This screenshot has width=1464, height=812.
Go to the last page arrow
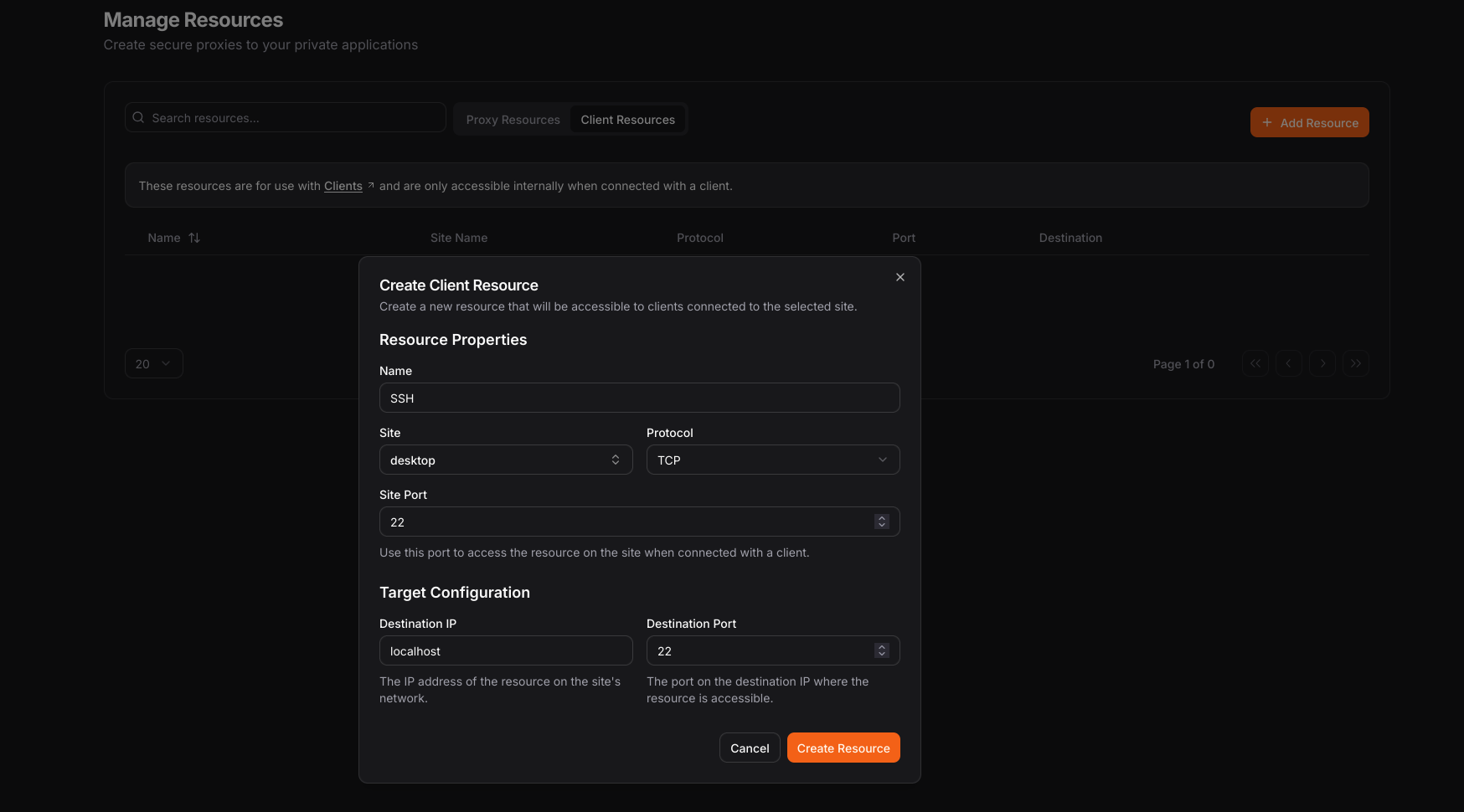click(x=1355, y=363)
